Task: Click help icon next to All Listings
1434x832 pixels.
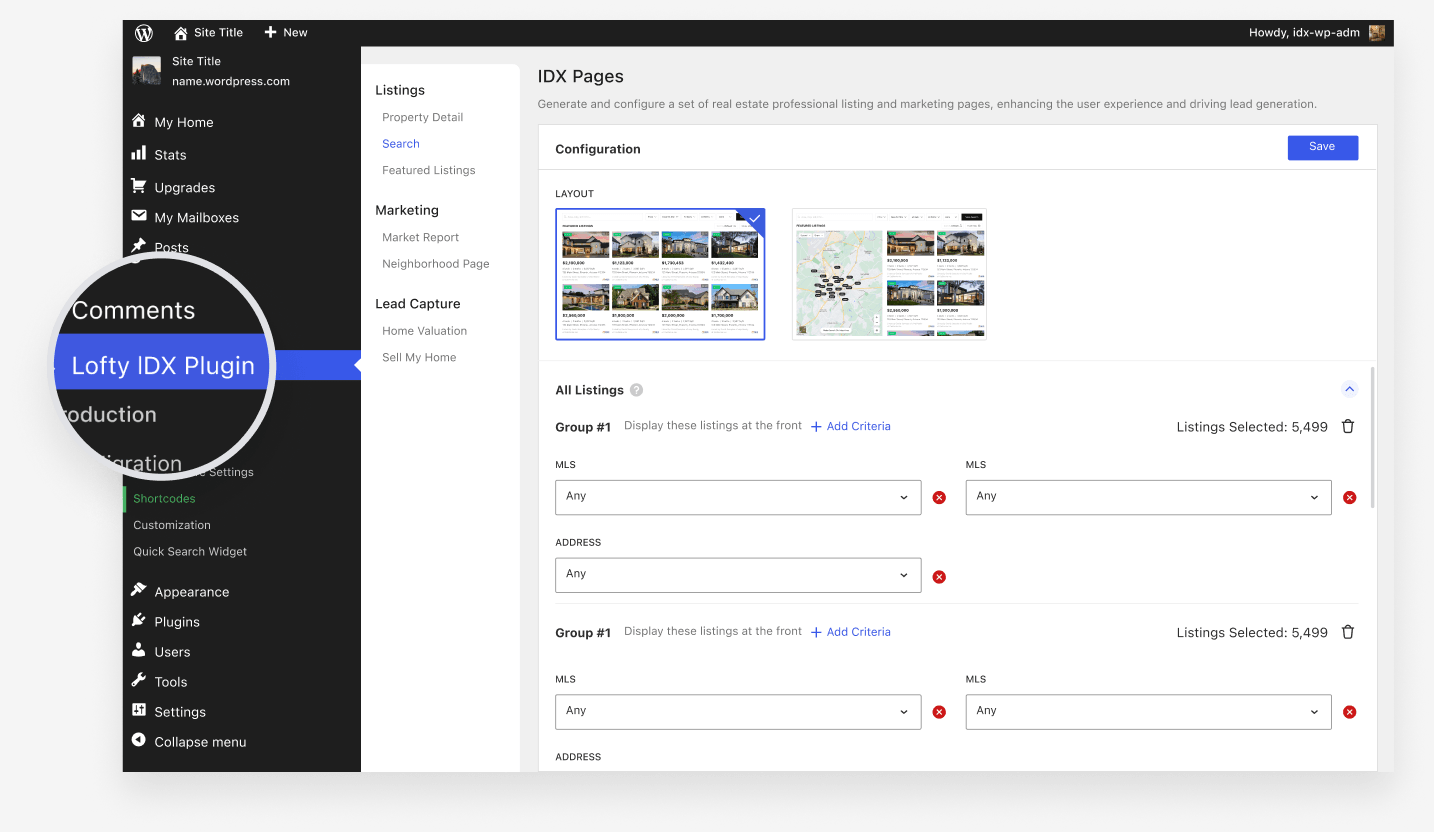Action: (x=637, y=390)
